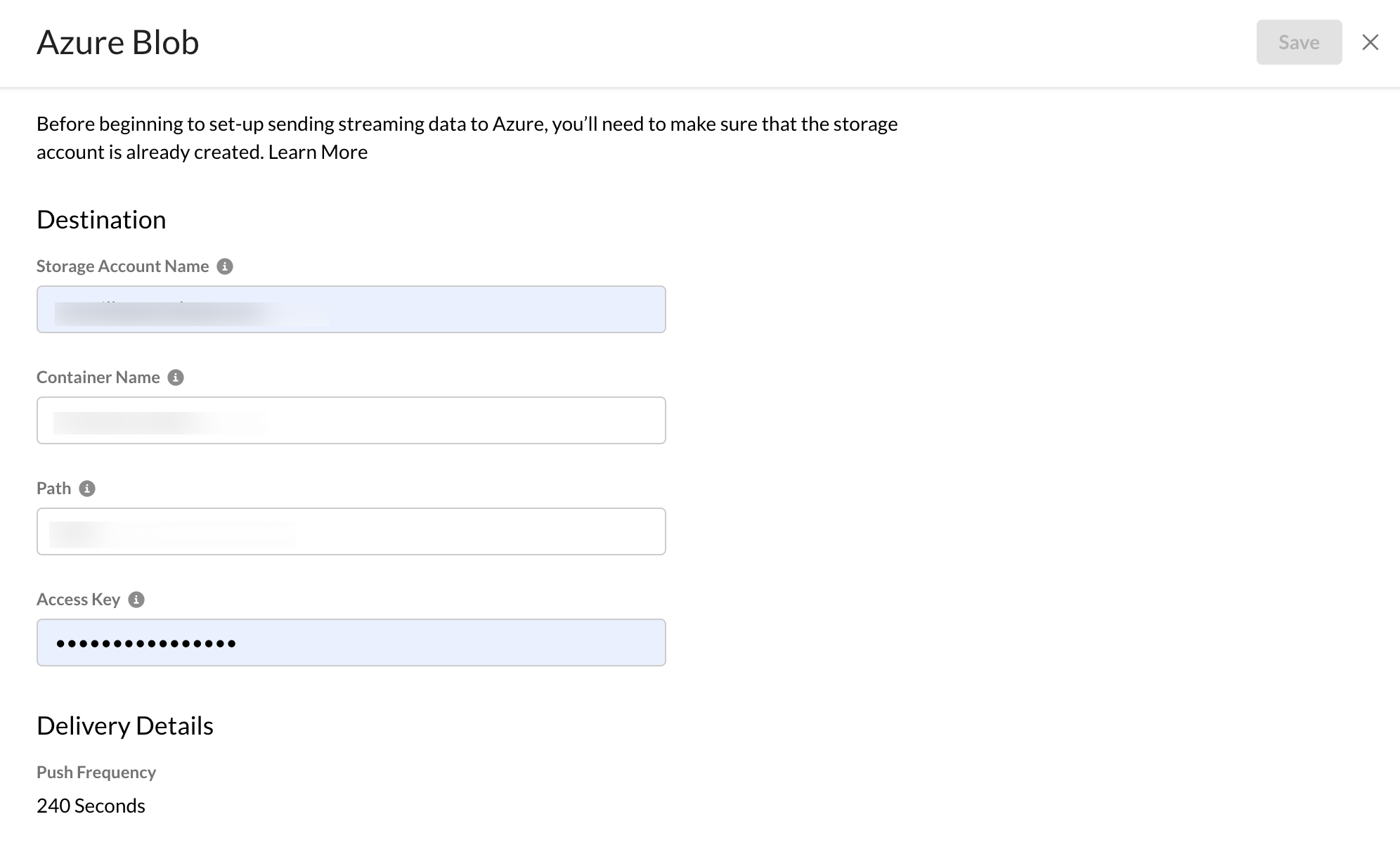Select the masked Access Key field
1400x852 pixels.
click(x=351, y=642)
